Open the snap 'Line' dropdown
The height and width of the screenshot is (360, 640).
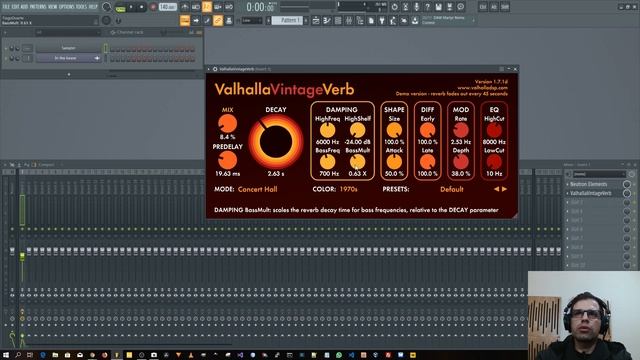point(252,20)
